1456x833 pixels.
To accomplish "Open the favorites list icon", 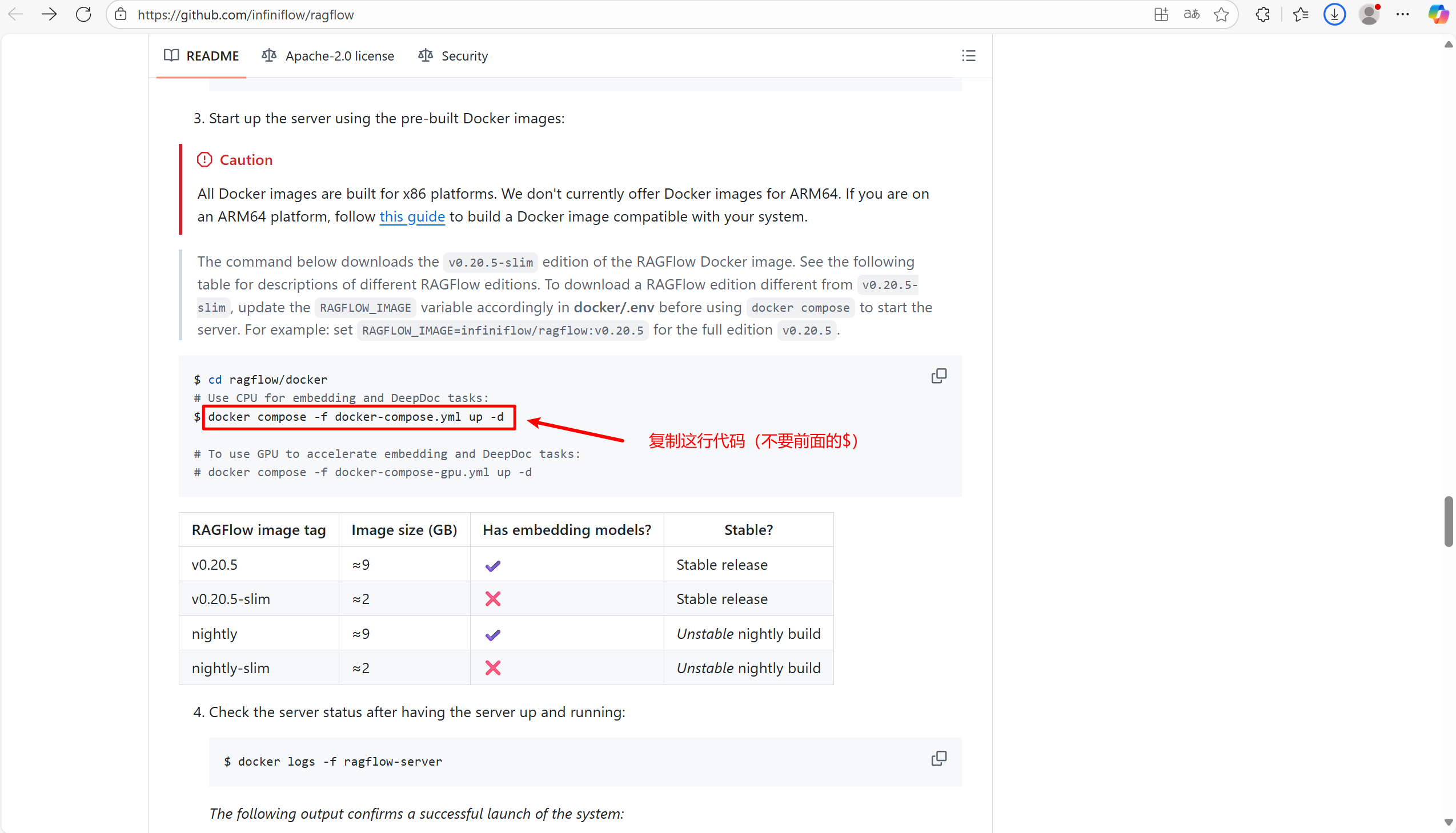I will point(1300,14).
